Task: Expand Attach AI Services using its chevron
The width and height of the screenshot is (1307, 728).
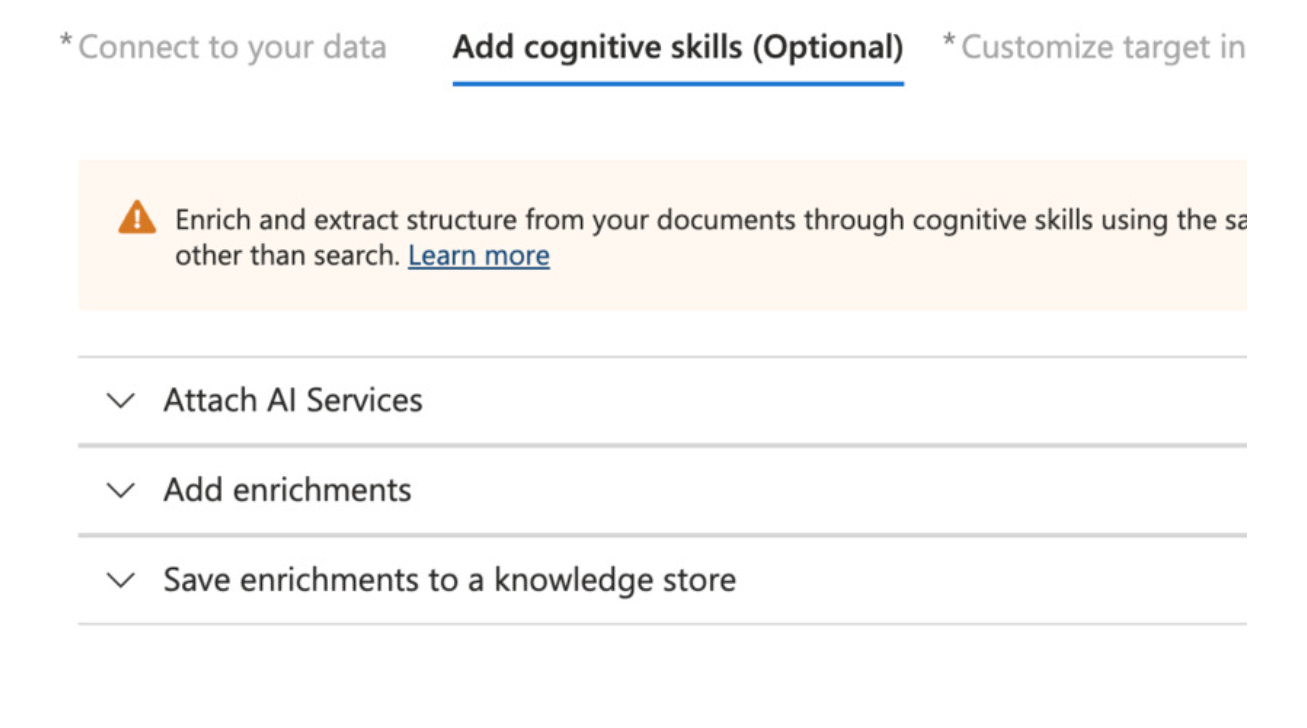Action: click(120, 401)
